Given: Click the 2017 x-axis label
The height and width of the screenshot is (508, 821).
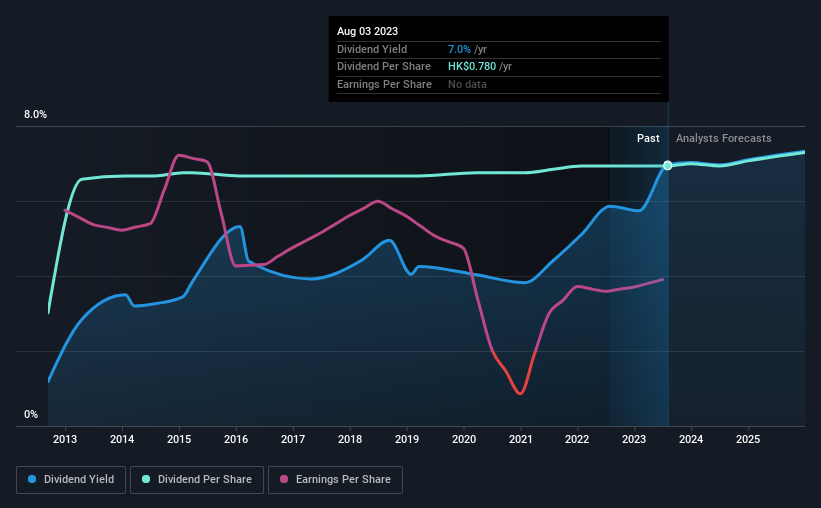Looking at the screenshot, I should [x=293, y=439].
